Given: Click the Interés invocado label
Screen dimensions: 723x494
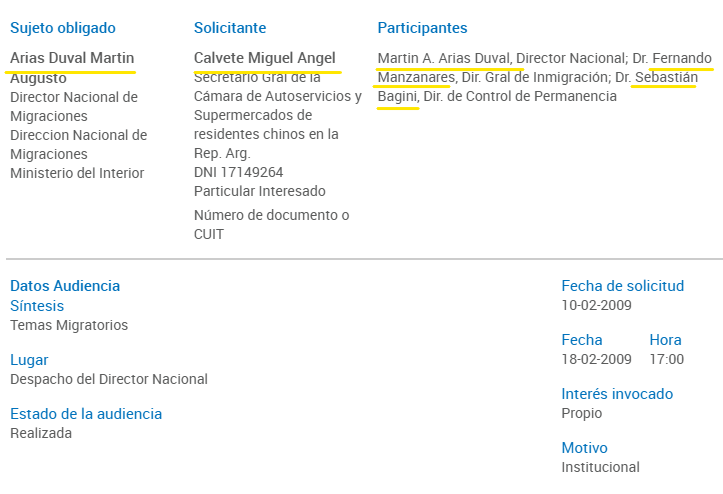Looking at the screenshot, I should point(617,394).
